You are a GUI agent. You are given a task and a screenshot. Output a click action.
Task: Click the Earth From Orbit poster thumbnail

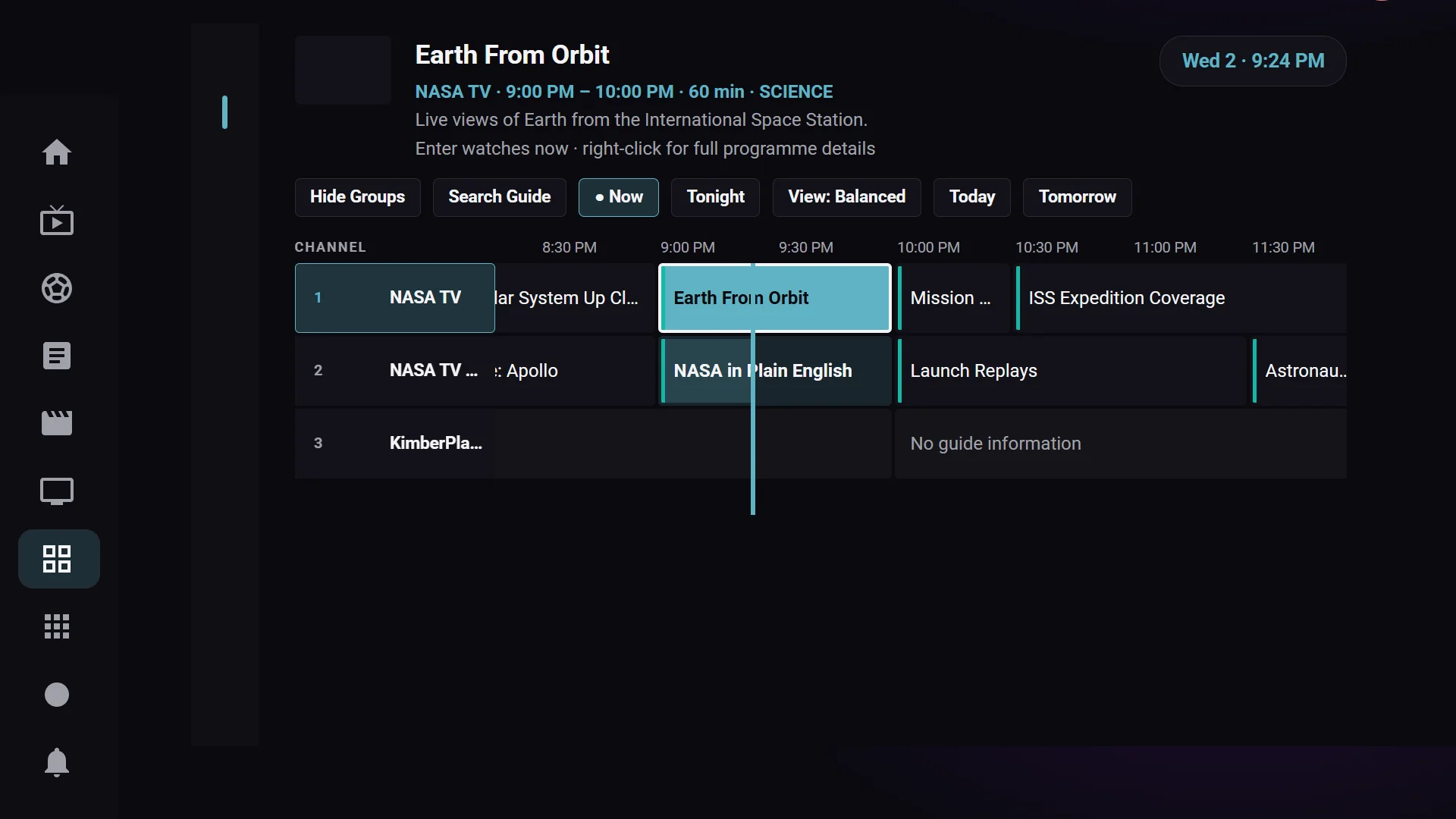coord(343,70)
